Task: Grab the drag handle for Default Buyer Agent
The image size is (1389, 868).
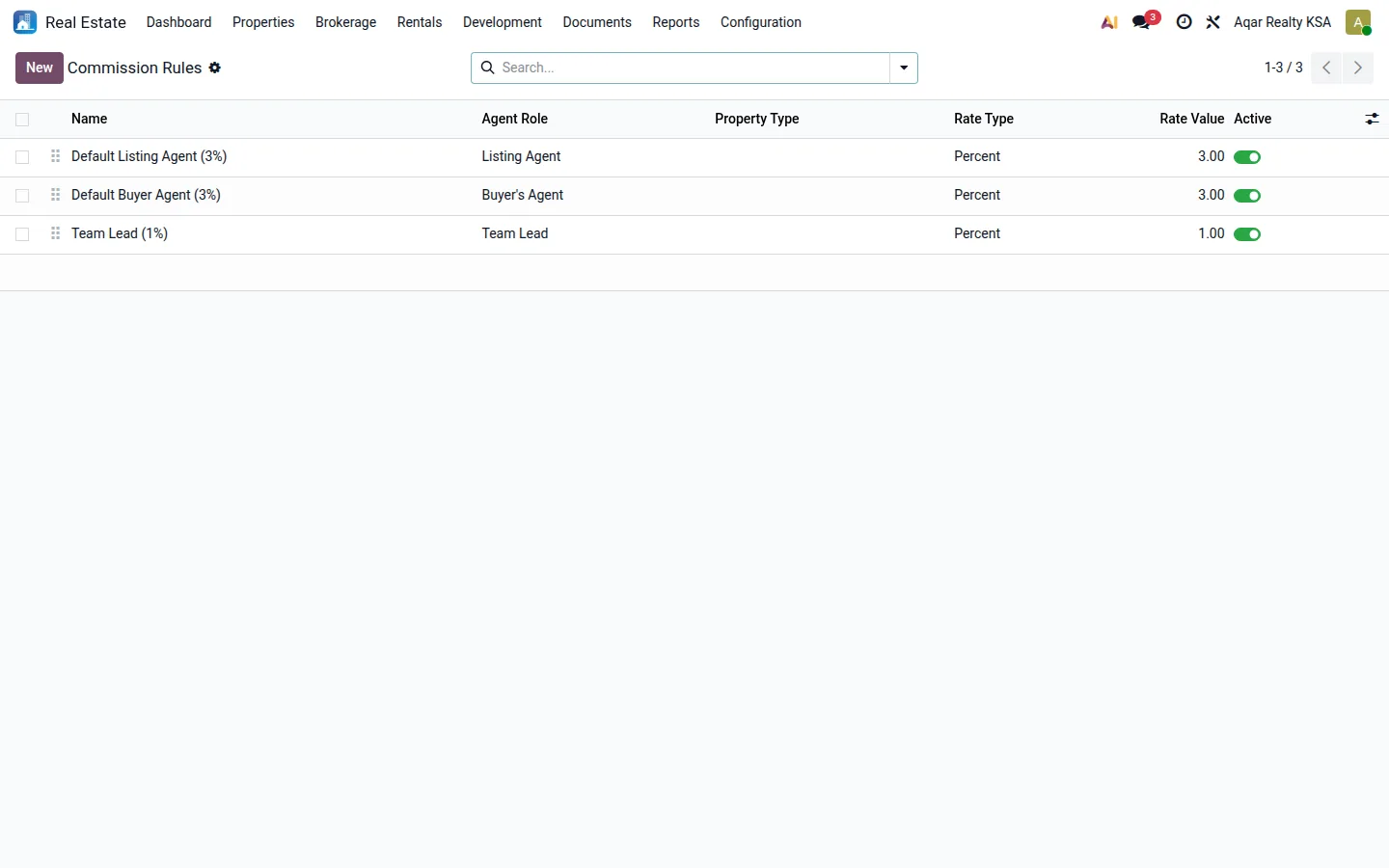Action: (55, 195)
